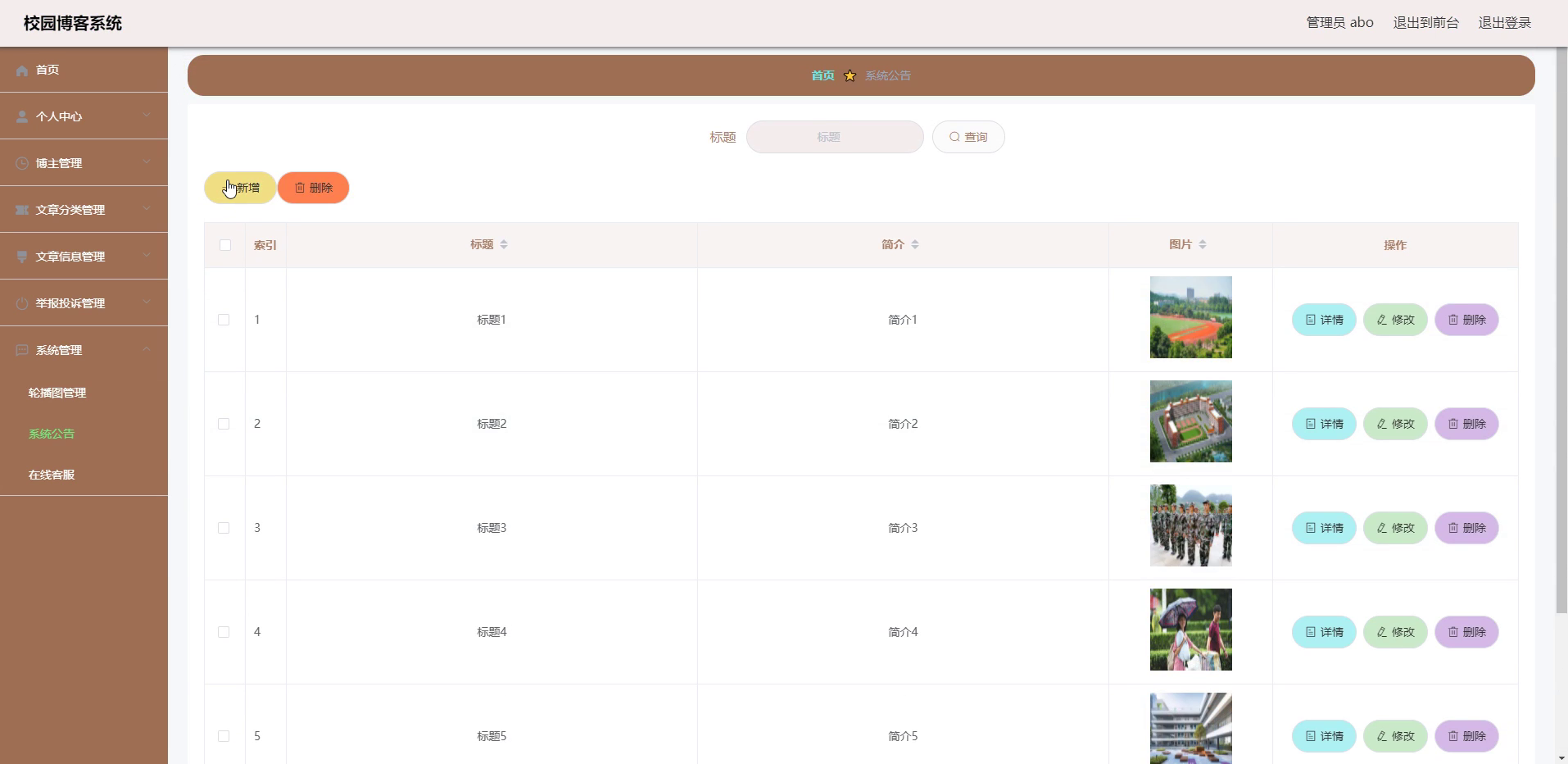Click 退出登录 link
This screenshot has width=1568, height=764.
(x=1504, y=23)
